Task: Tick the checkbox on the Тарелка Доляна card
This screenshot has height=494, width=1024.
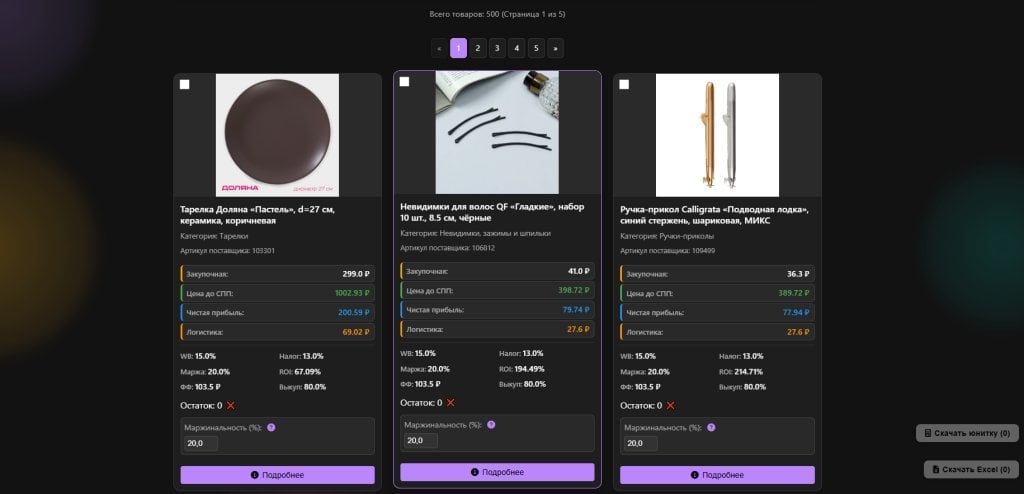Action: [x=185, y=84]
